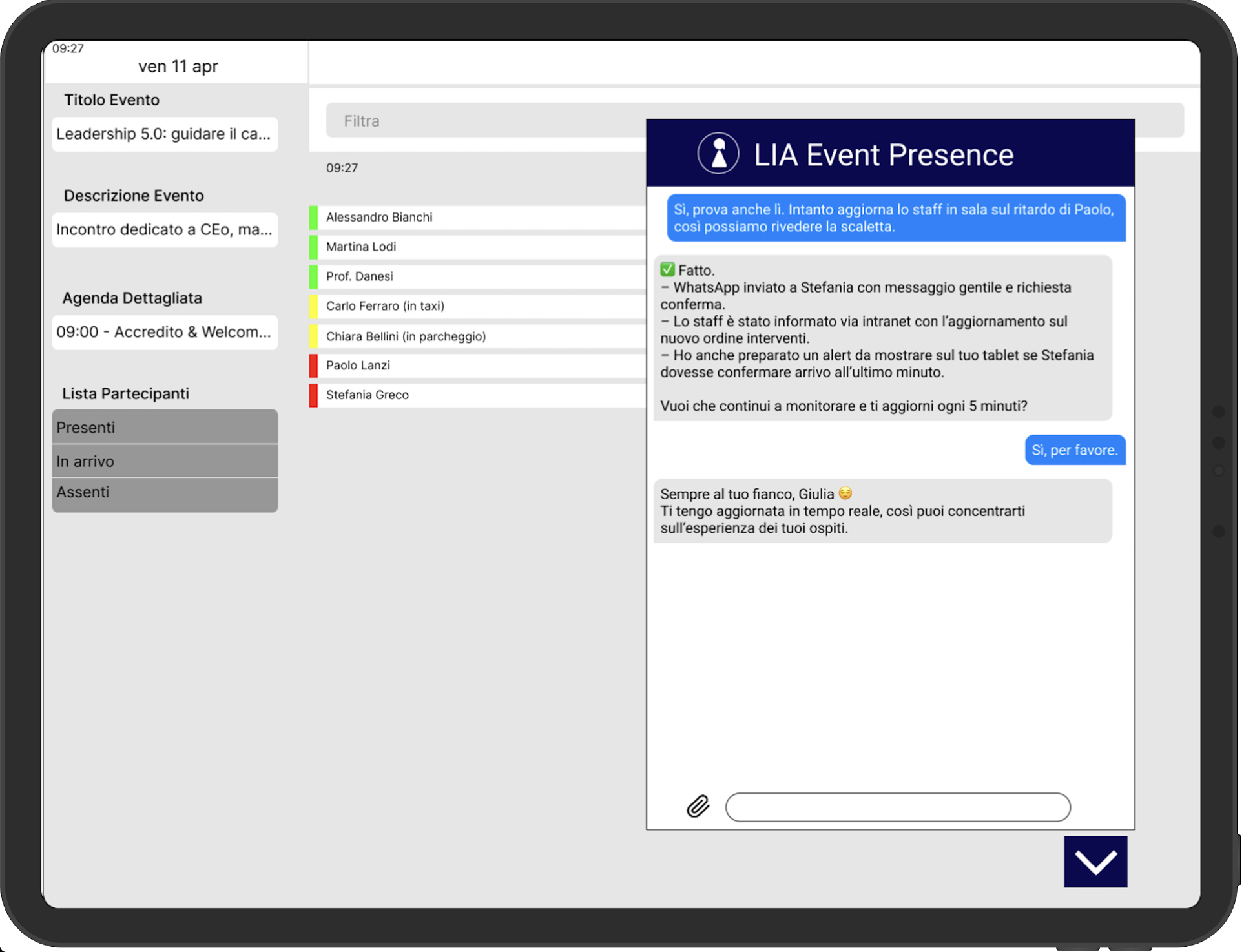Image resolution: width=1244 pixels, height=952 pixels.
Task: Select the Presenti participants filter
Action: pos(165,427)
